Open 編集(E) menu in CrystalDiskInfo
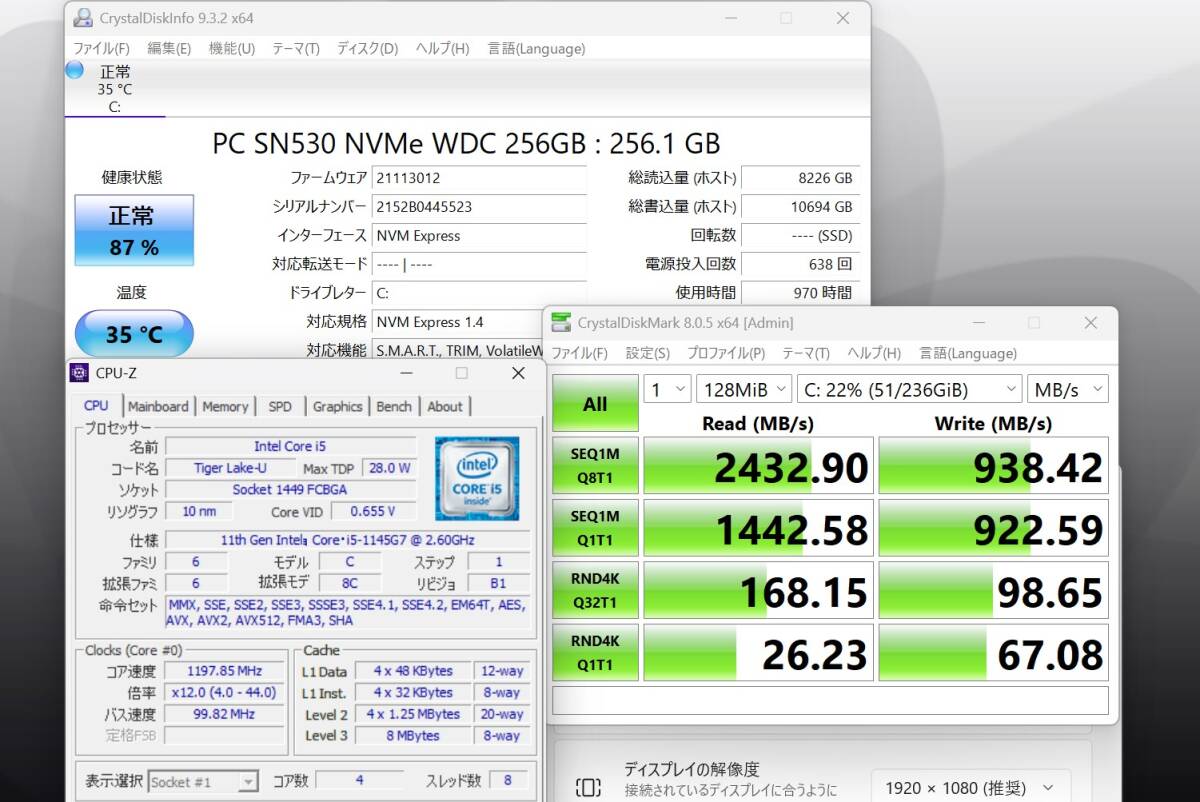 pyautogui.click(x=169, y=48)
